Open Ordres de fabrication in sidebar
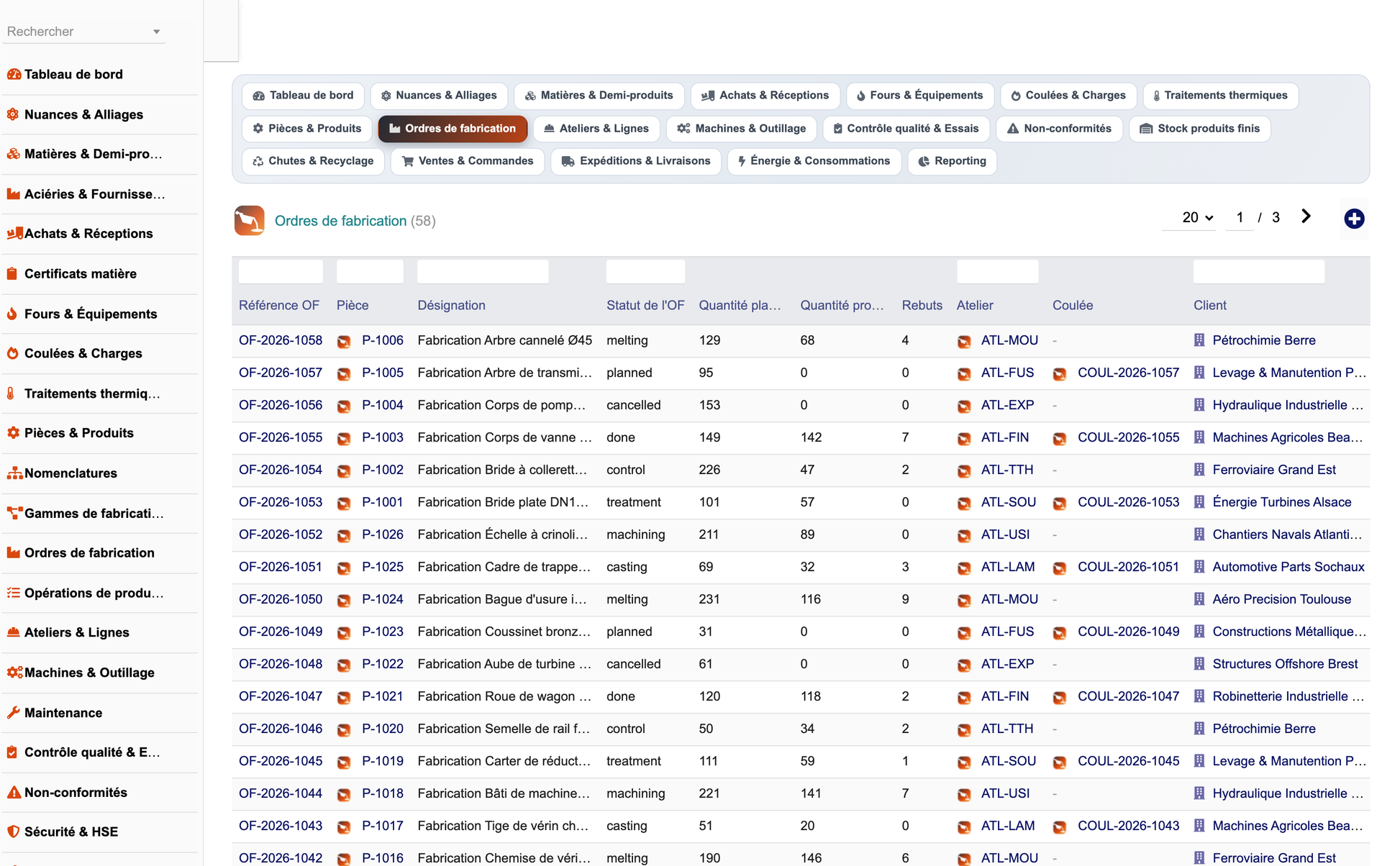This screenshot has height=866, width=1400. [89, 552]
